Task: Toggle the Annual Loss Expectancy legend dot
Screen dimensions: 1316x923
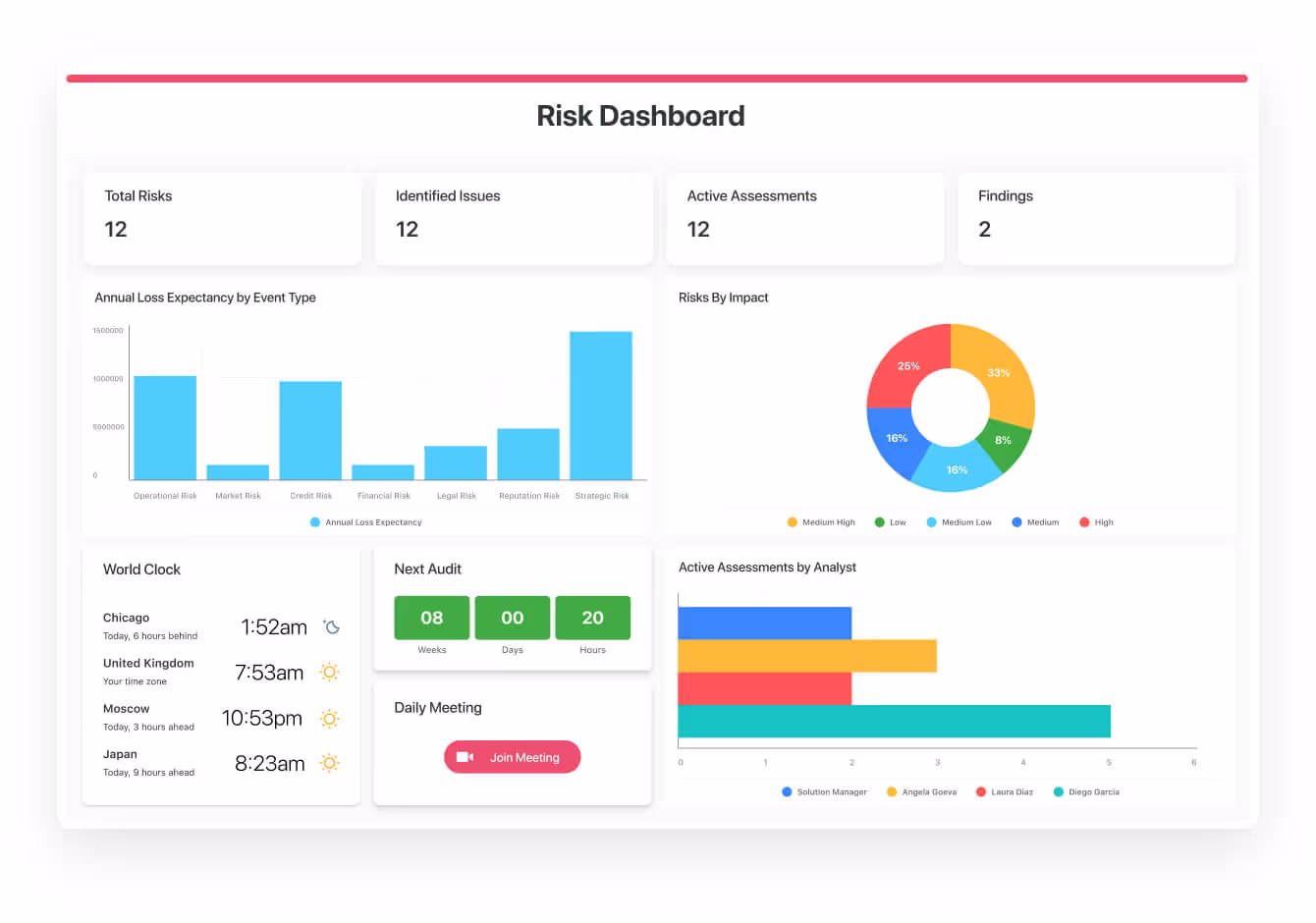Action: [315, 522]
